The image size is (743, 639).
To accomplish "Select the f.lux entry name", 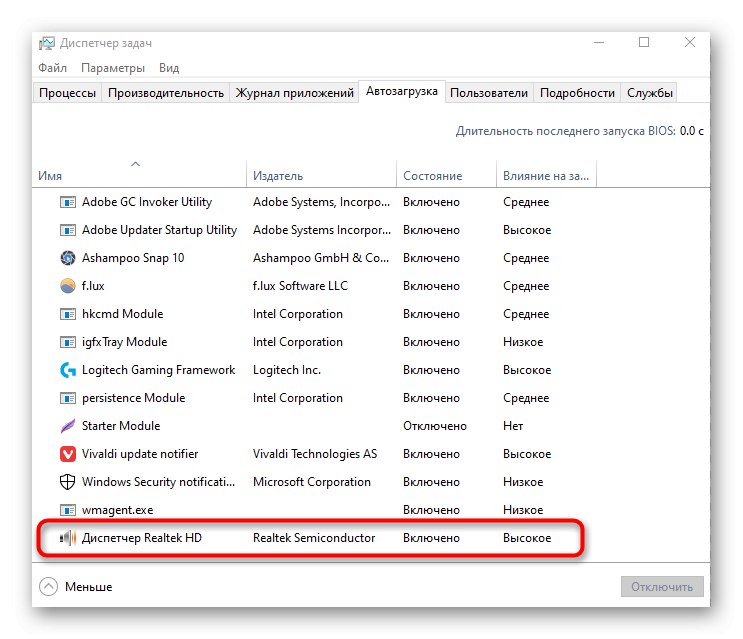I will pyautogui.click(x=93, y=286).
